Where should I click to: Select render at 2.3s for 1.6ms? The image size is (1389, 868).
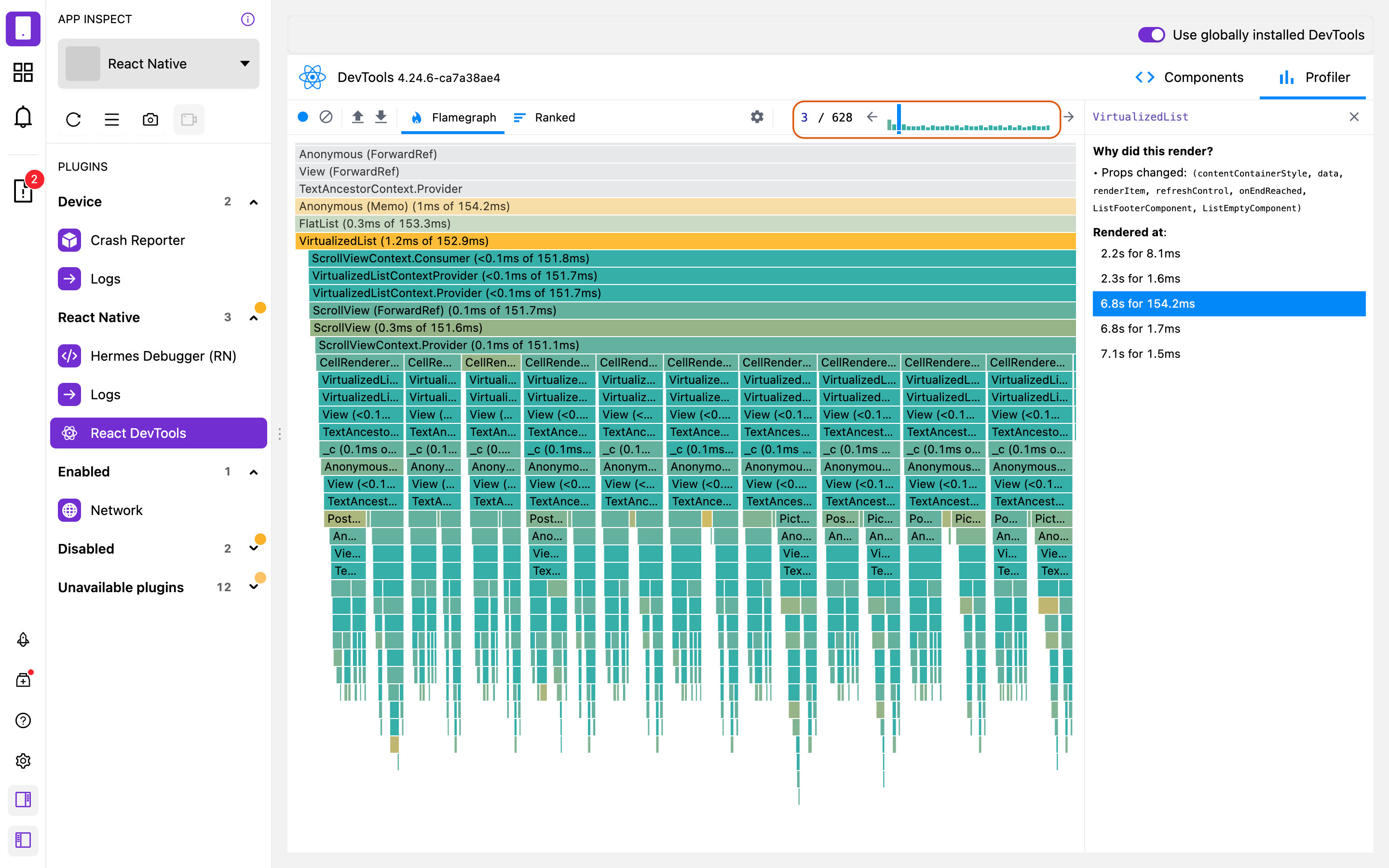1229,279
